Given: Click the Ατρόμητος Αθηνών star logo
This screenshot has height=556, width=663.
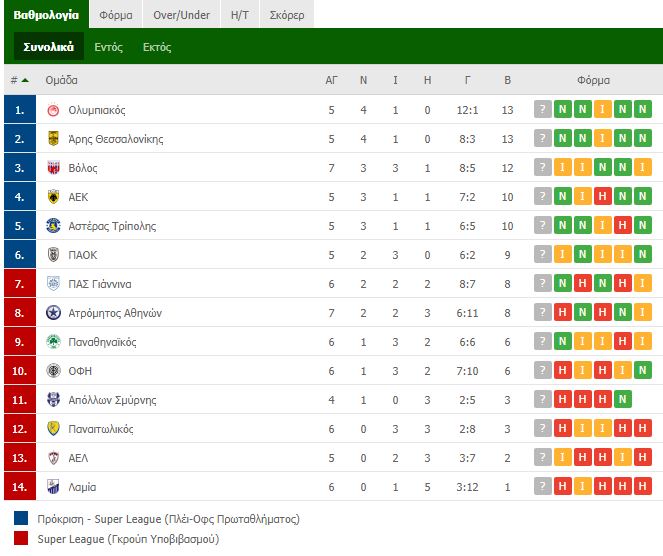Looking at the screenshot, I should [x=53, y=313].
